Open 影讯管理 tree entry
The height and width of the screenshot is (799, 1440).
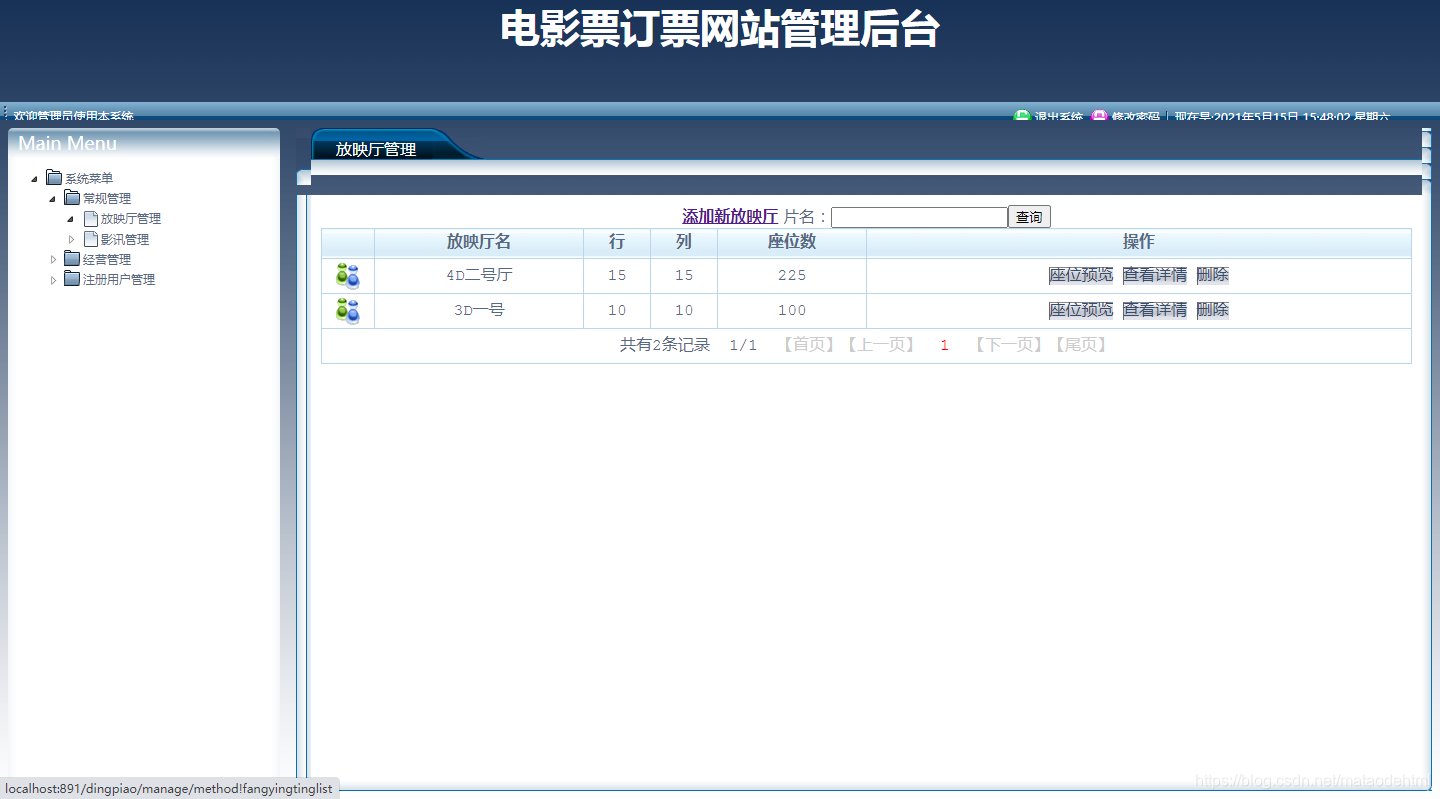125,240
